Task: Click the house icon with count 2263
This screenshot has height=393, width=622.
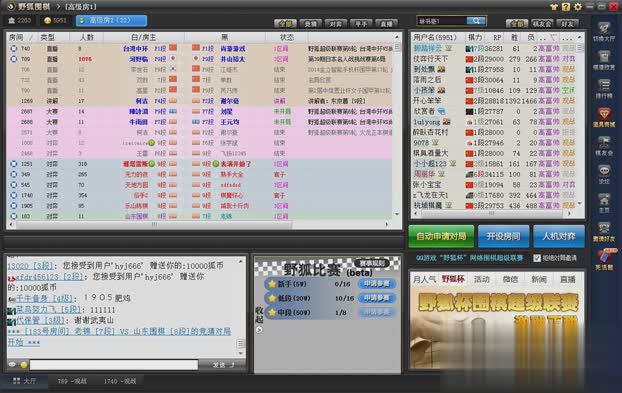Action: pyautogui.click(x=12, y=20)
